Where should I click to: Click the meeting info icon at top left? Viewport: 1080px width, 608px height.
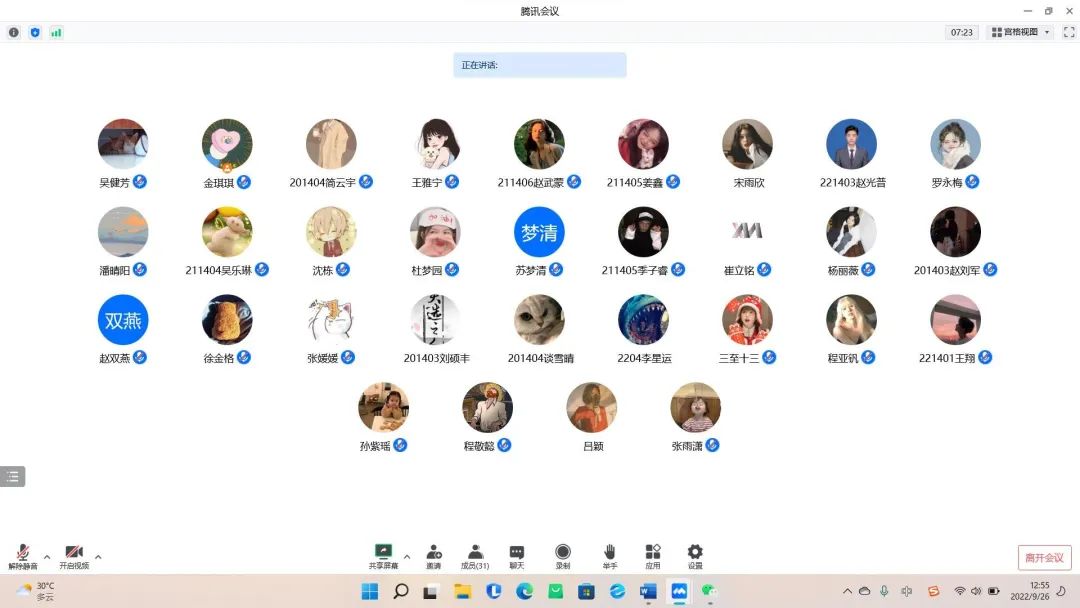[x=14, y=32]
